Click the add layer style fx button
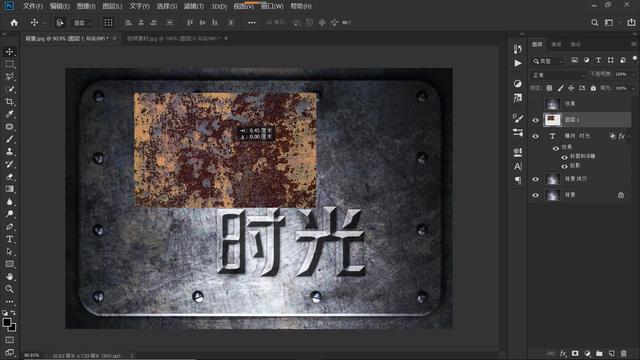The height and width of the screenshot is (360, 640). (x=563, y=353)
